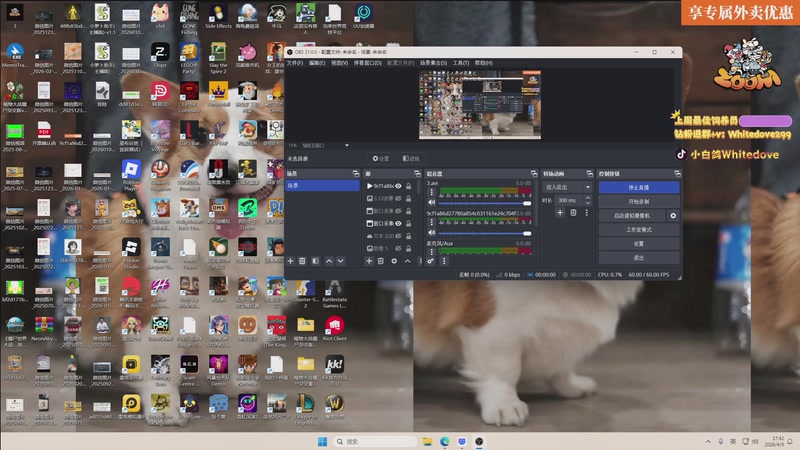The width and height of the screenshot is (800, 450).
Task: Add a new scene with the plus icon in 场景 dock
Action: click(x=290, y=261)
